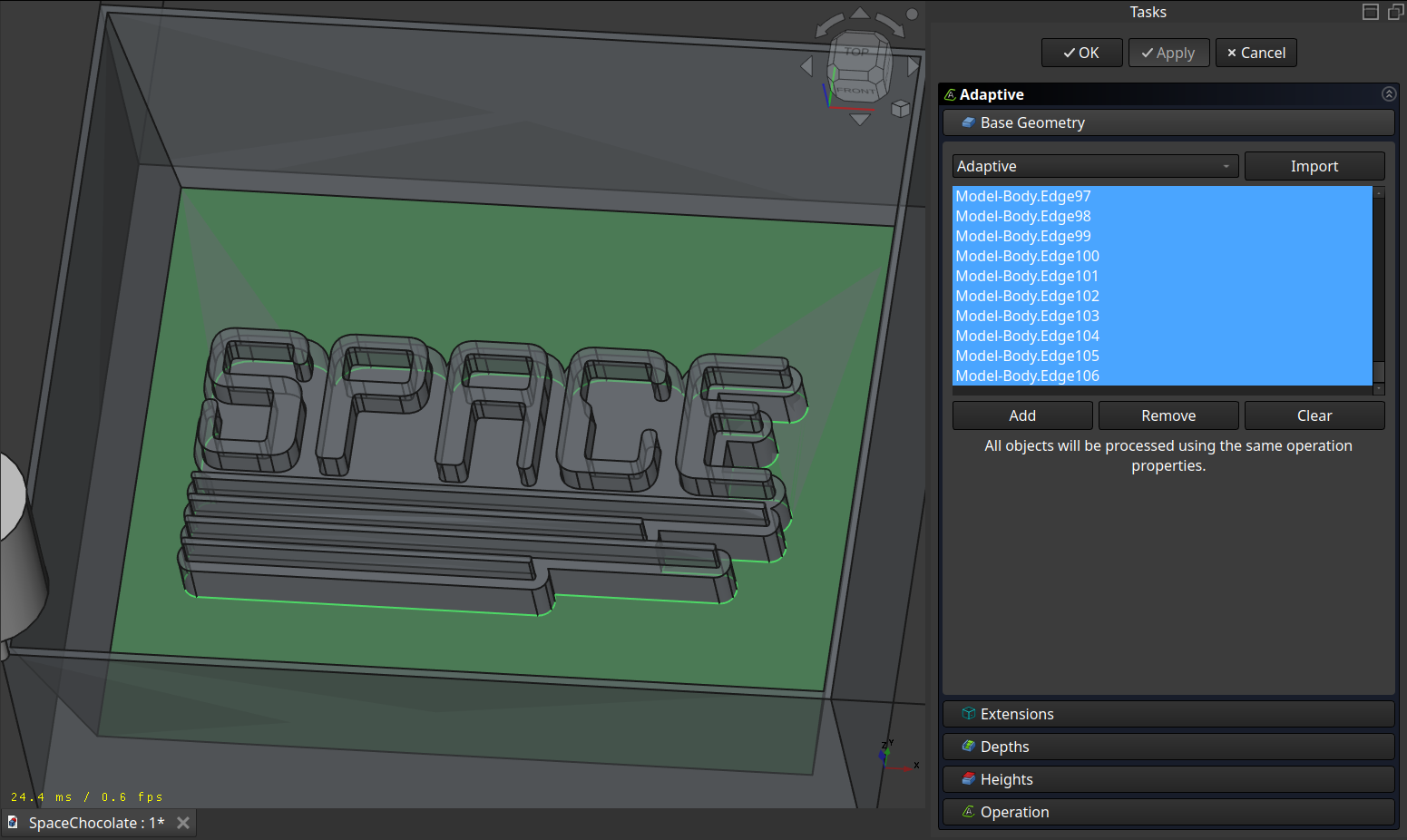Click Add to add selected geometry
This screenshot has height=840, width=1407.
[1022, 415]
